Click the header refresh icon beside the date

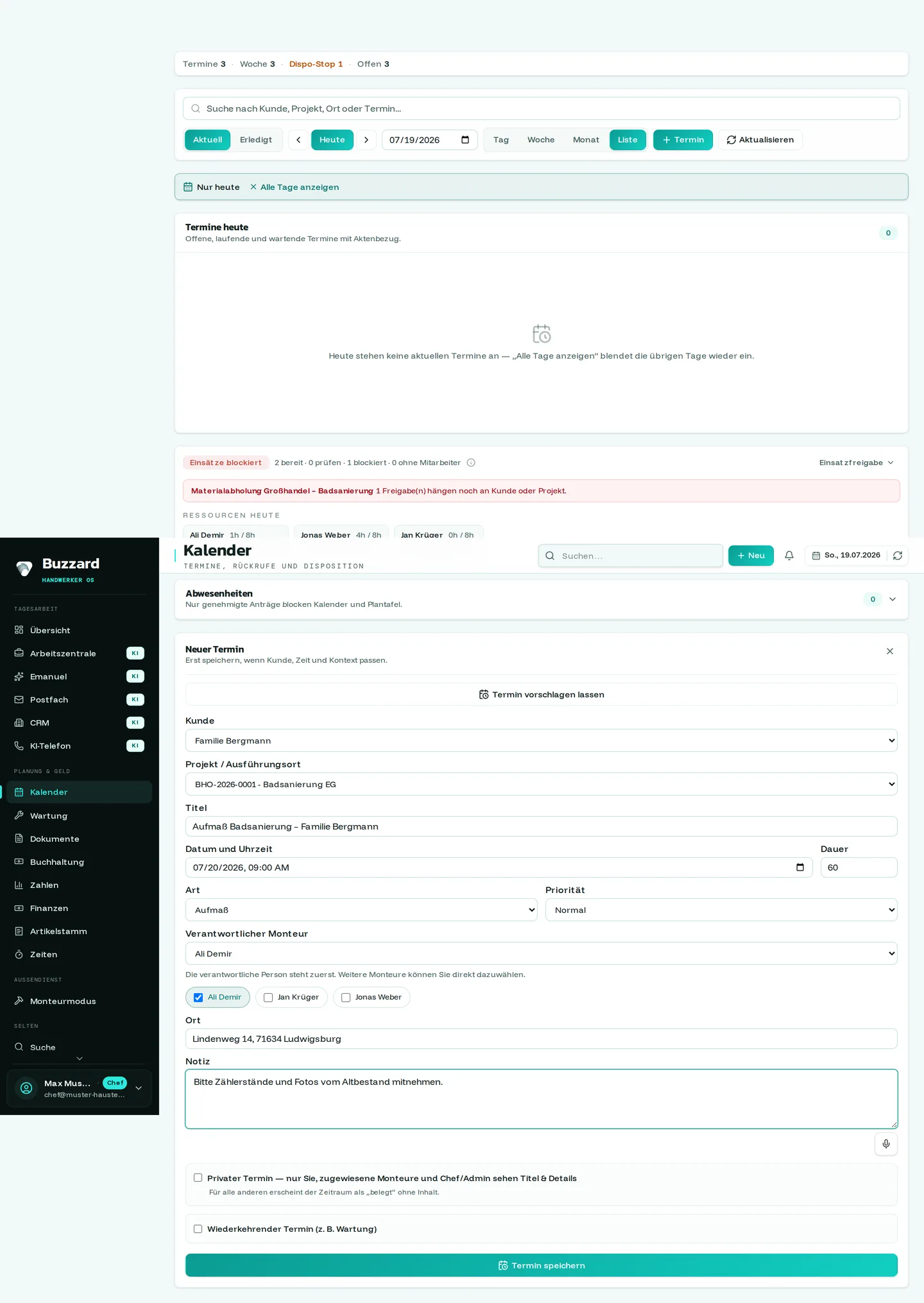tap(898, 556)
